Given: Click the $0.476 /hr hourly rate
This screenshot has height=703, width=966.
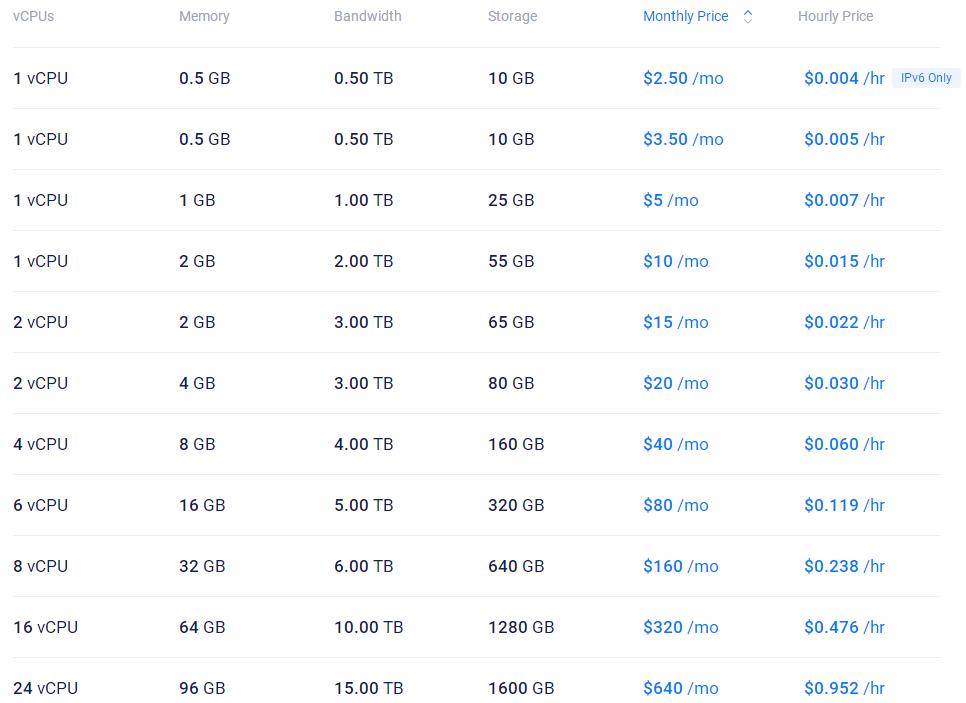Looking at the screenshot, I should (x=844, y=627).
